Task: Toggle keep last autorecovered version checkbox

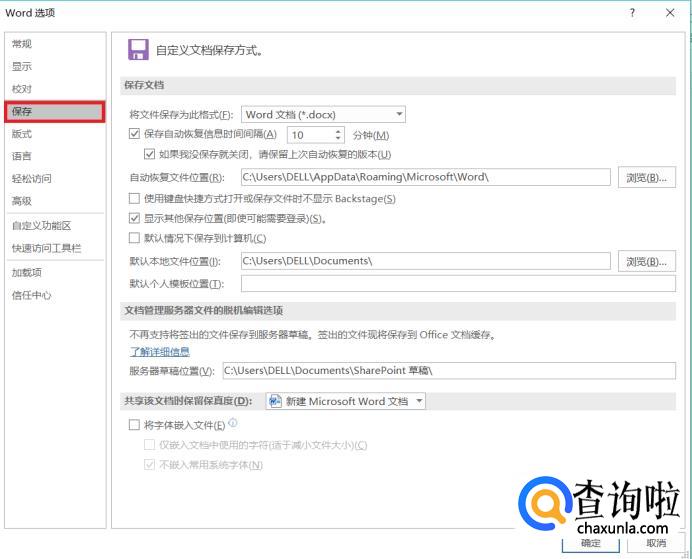Action: 149,154
